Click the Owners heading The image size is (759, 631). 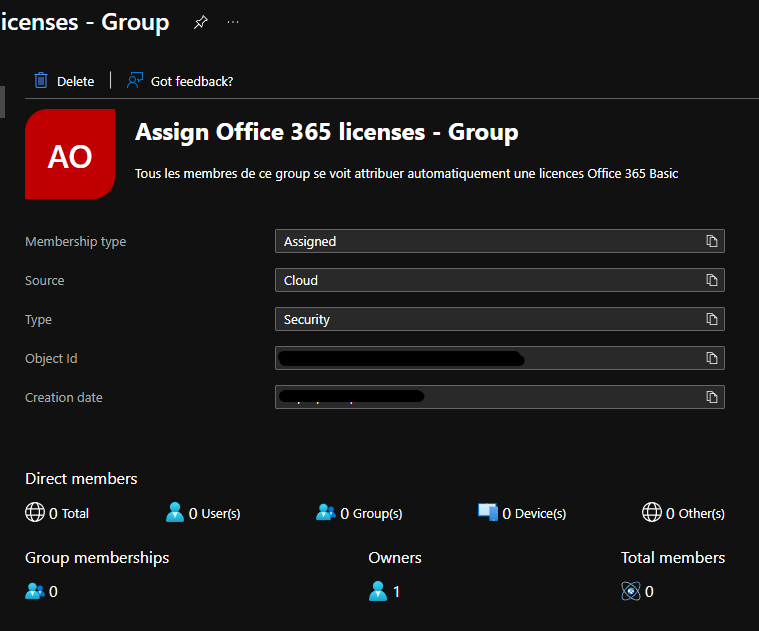pyautogui.click(x=395, y=557)
